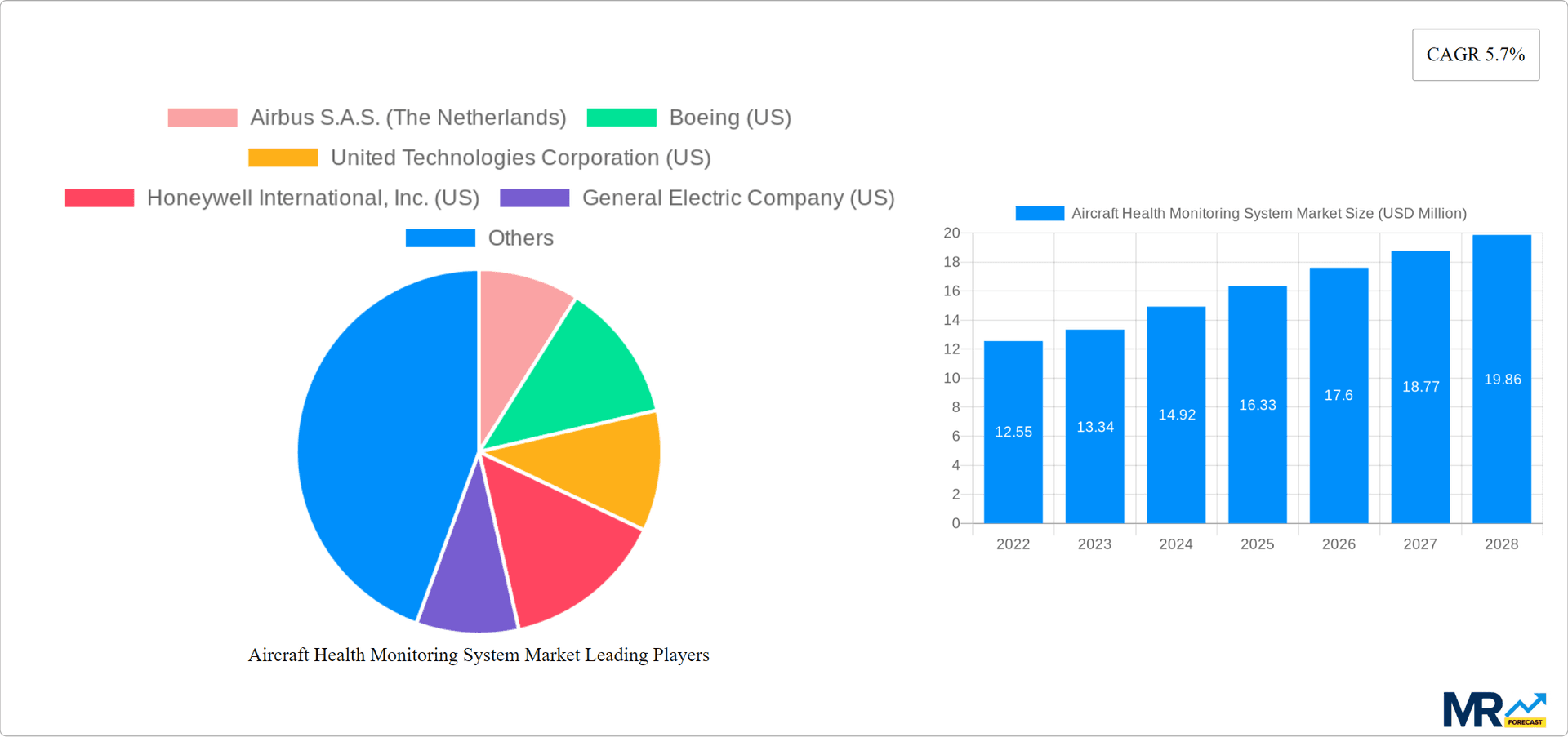Toggle the Airbus S.A.S. series visibility
Image resolution: width=1568 pixels, height=737 pixels.
[408, 117]
